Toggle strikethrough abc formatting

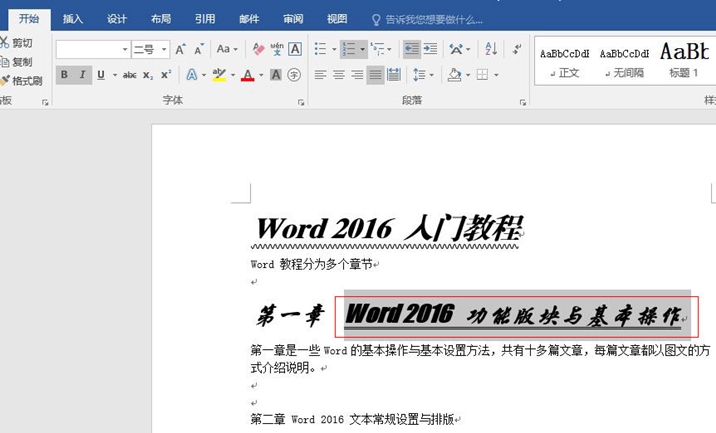coord(129,75)
